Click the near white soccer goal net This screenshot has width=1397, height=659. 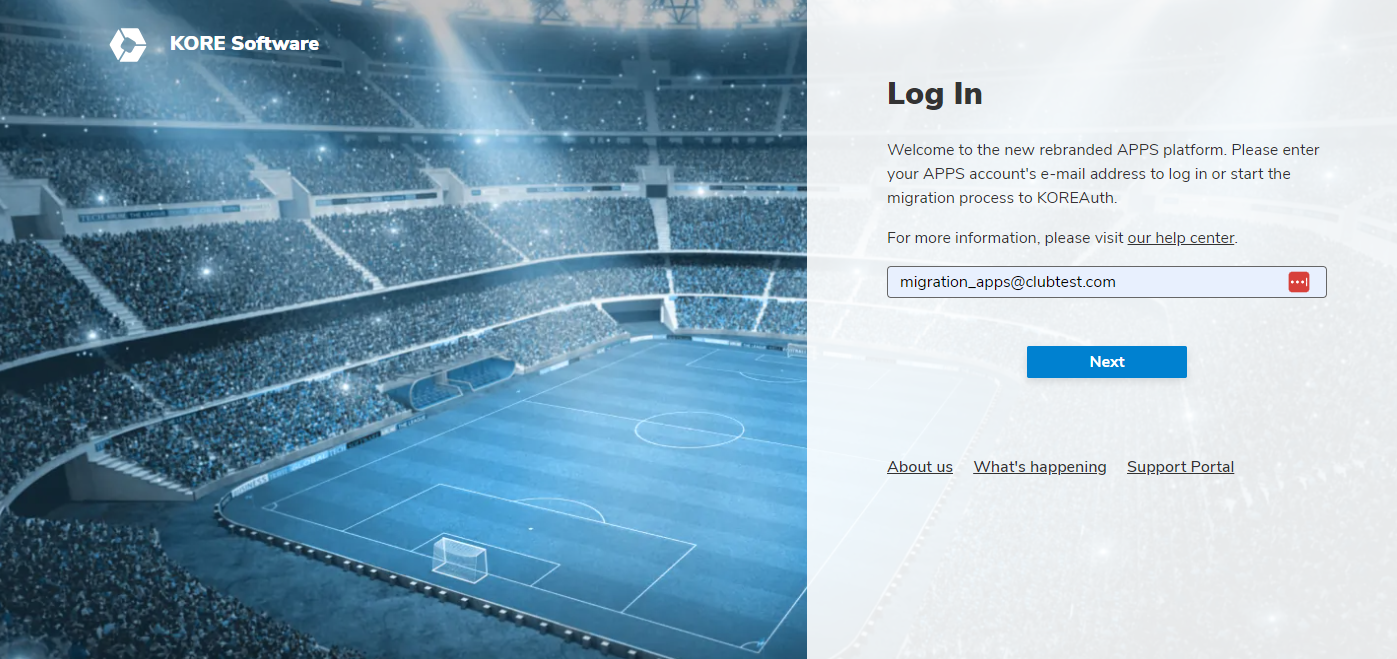[460, 558]
